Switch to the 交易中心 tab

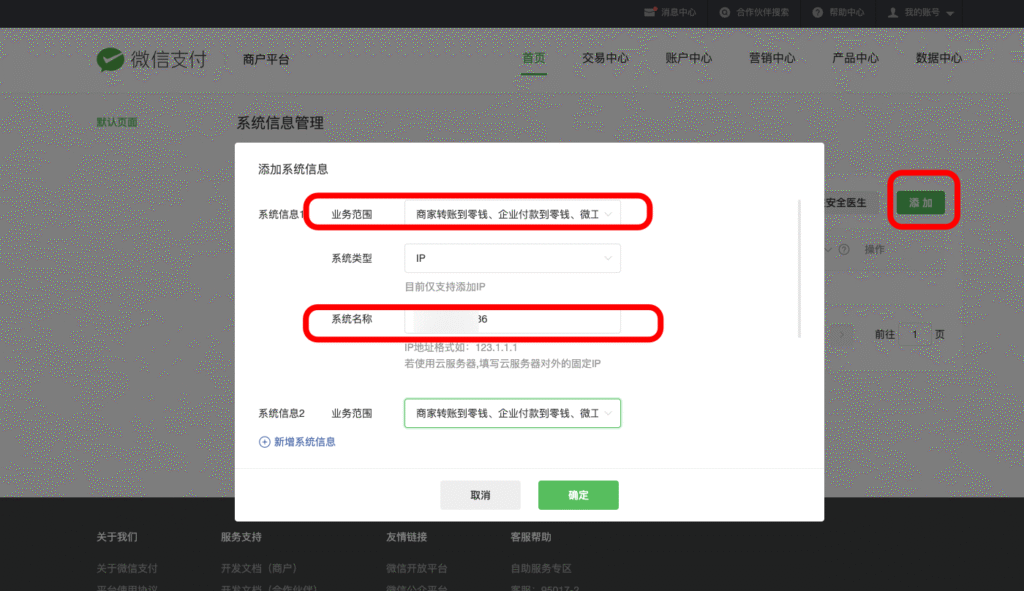click(x=604, y=58)
